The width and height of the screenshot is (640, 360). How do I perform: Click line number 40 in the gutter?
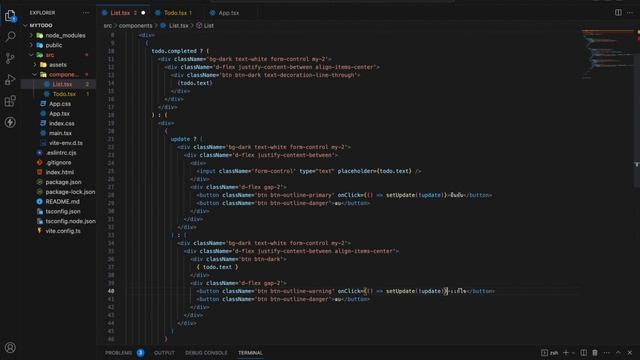click(x=111, y=291)
